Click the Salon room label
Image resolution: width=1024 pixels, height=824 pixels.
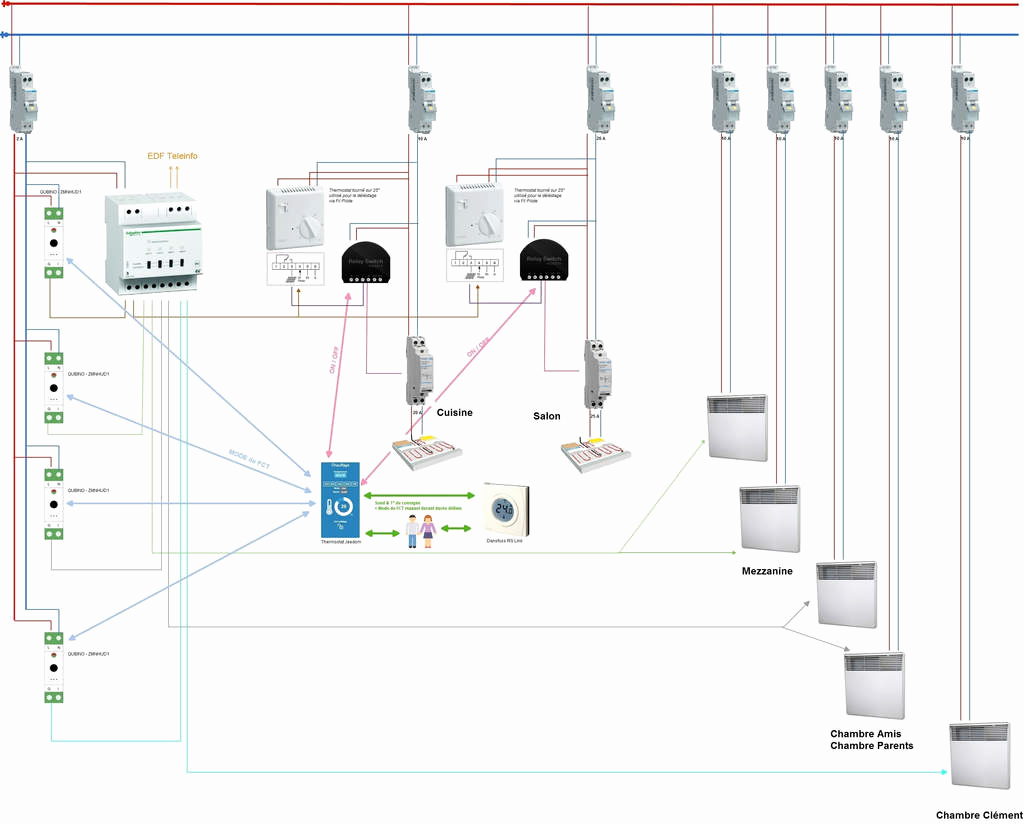(x=547, y=416)
